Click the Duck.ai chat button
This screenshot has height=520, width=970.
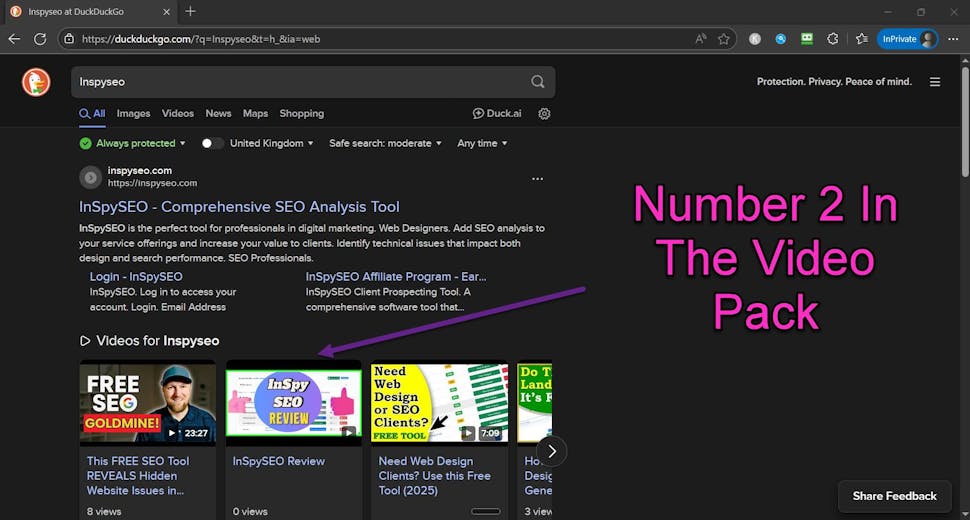(x=497, y=114)
